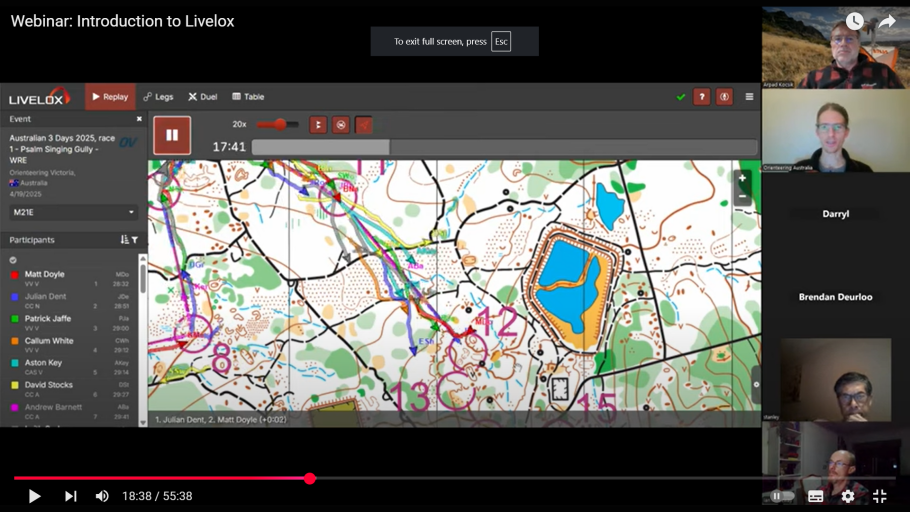Click the YouTube Watch Later clock icon
The image size is (910, 512).
point(854,21)
